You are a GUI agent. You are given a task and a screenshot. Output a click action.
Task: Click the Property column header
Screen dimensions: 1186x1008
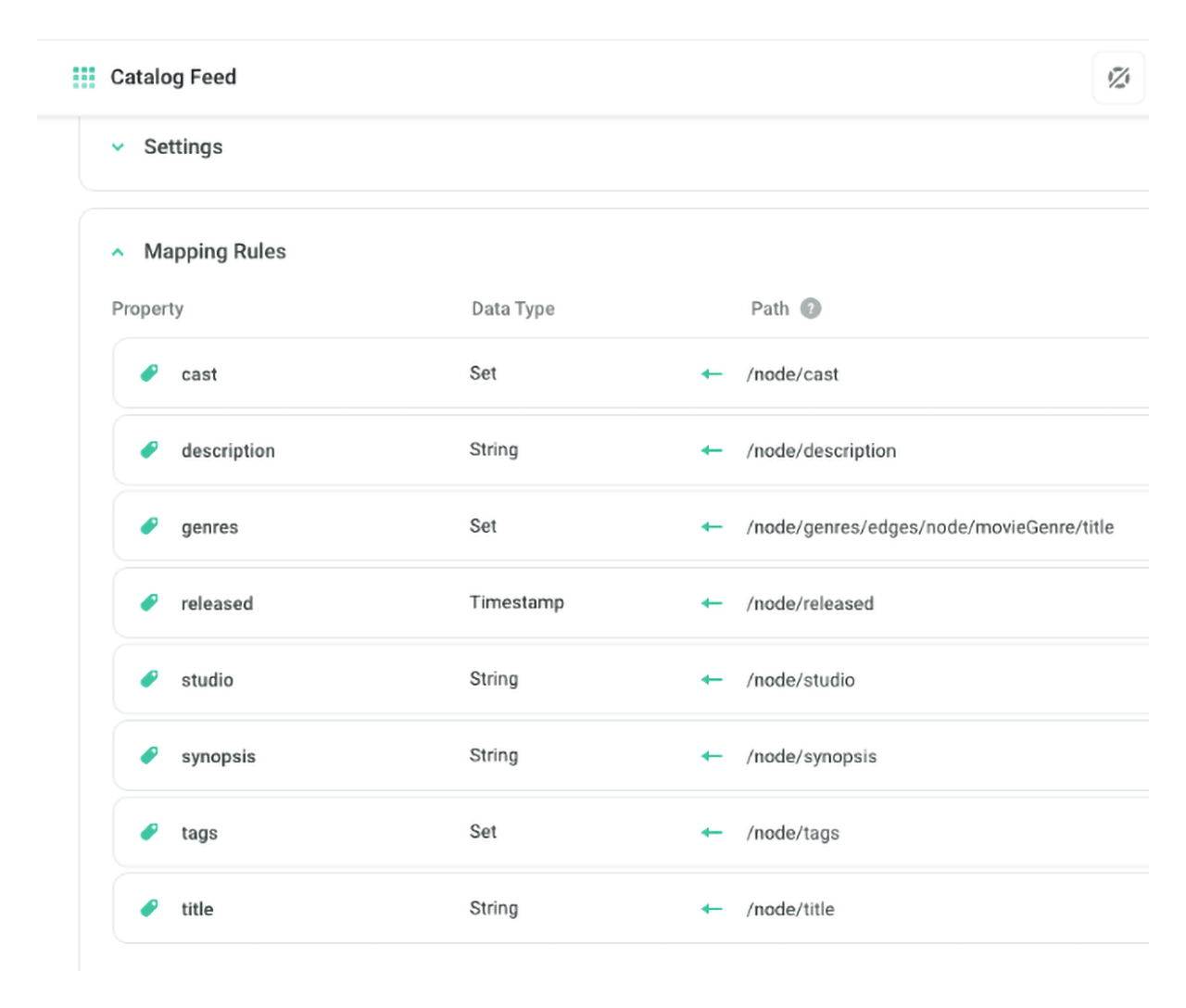pyautogui.click(x=147, y=309)
